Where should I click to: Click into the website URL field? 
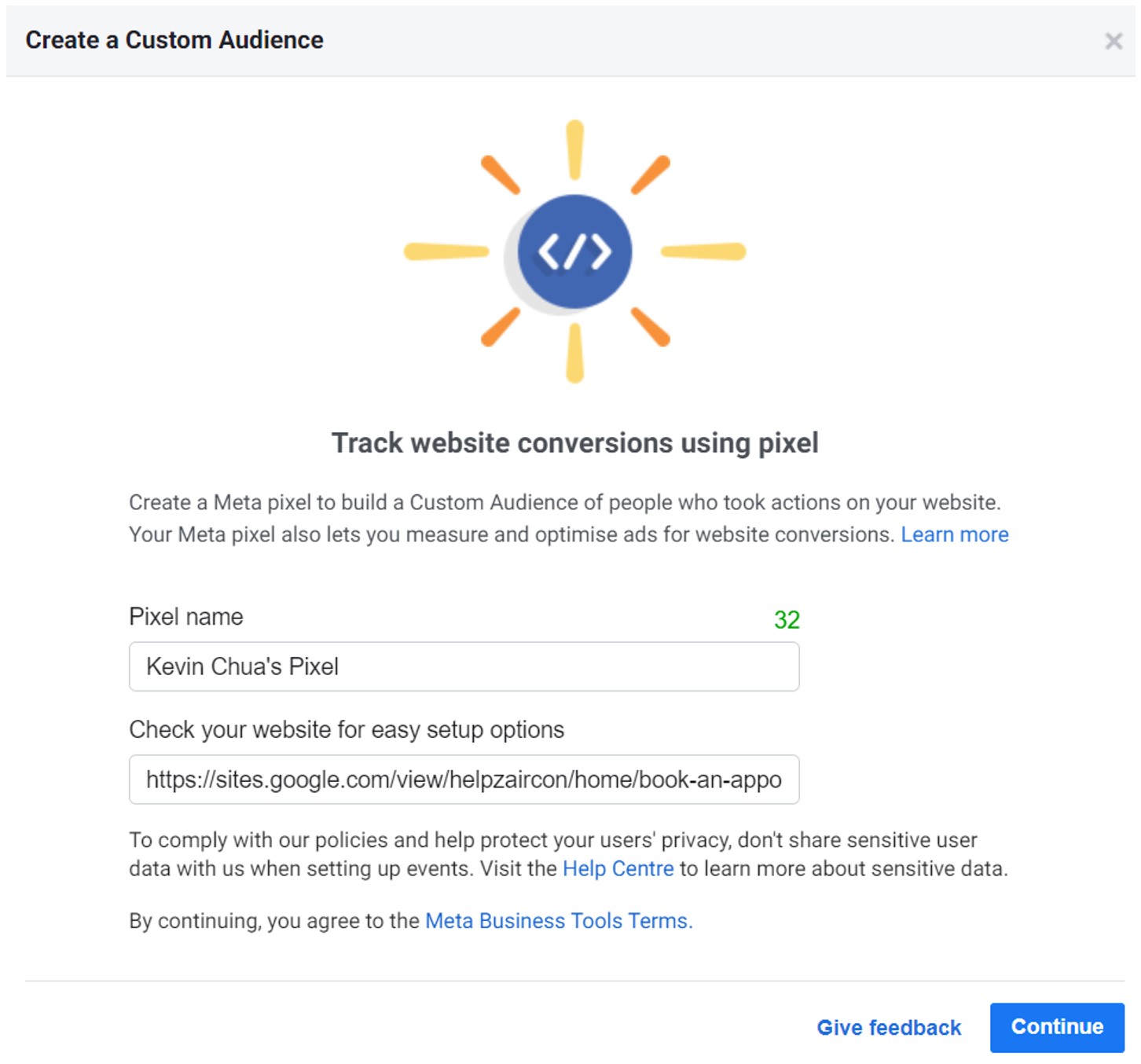click(464, 780)
